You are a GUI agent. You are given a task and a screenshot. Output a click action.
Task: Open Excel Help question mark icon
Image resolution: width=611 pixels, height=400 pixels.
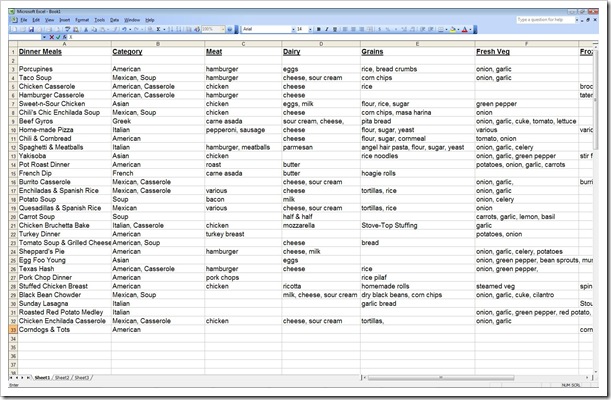[x=230, y=29]
